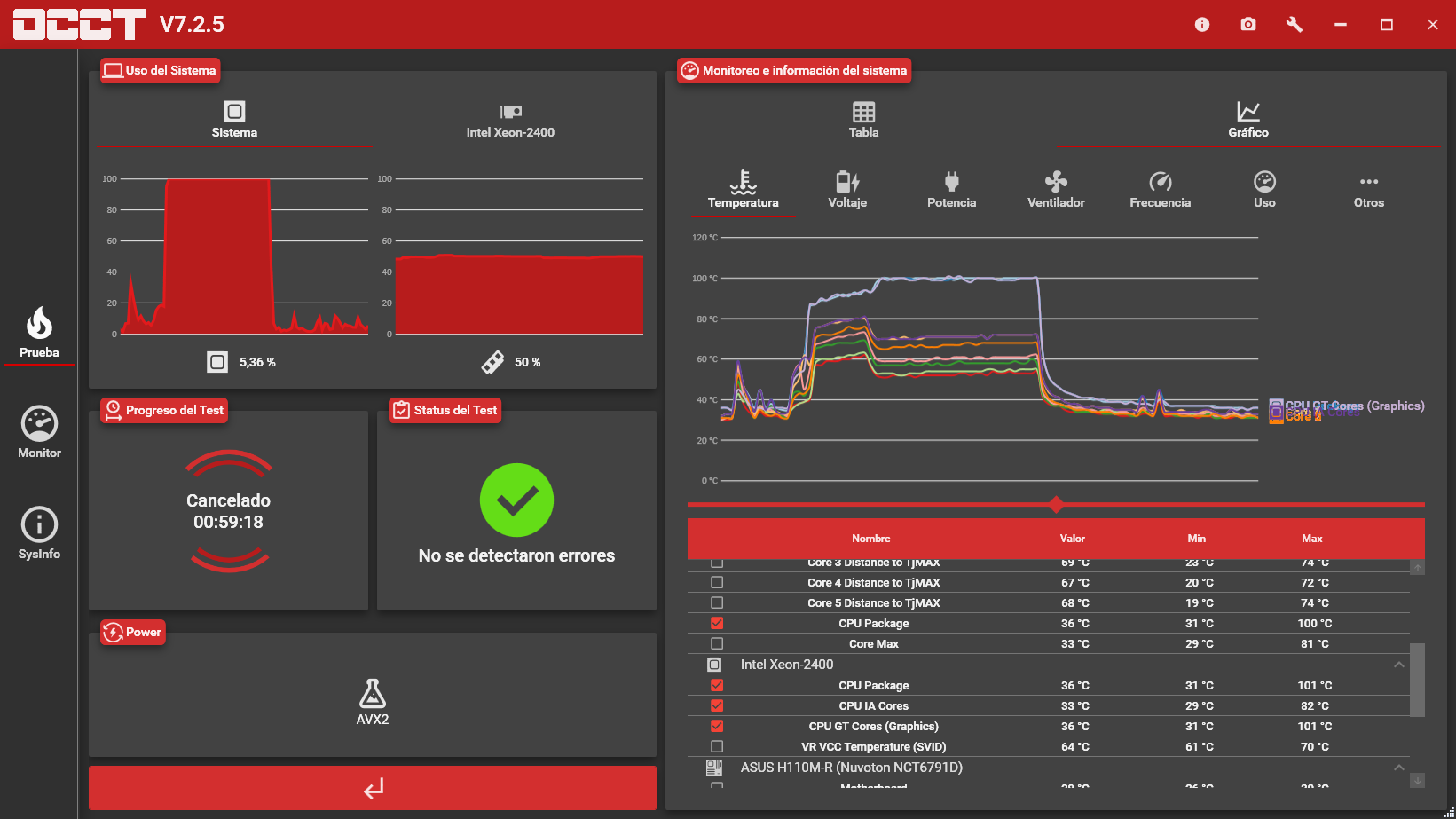Screen dimensions: 1456x819
Task: Click the Cancelado 00:59:18 progress indicator
Action: click(228, 511)
